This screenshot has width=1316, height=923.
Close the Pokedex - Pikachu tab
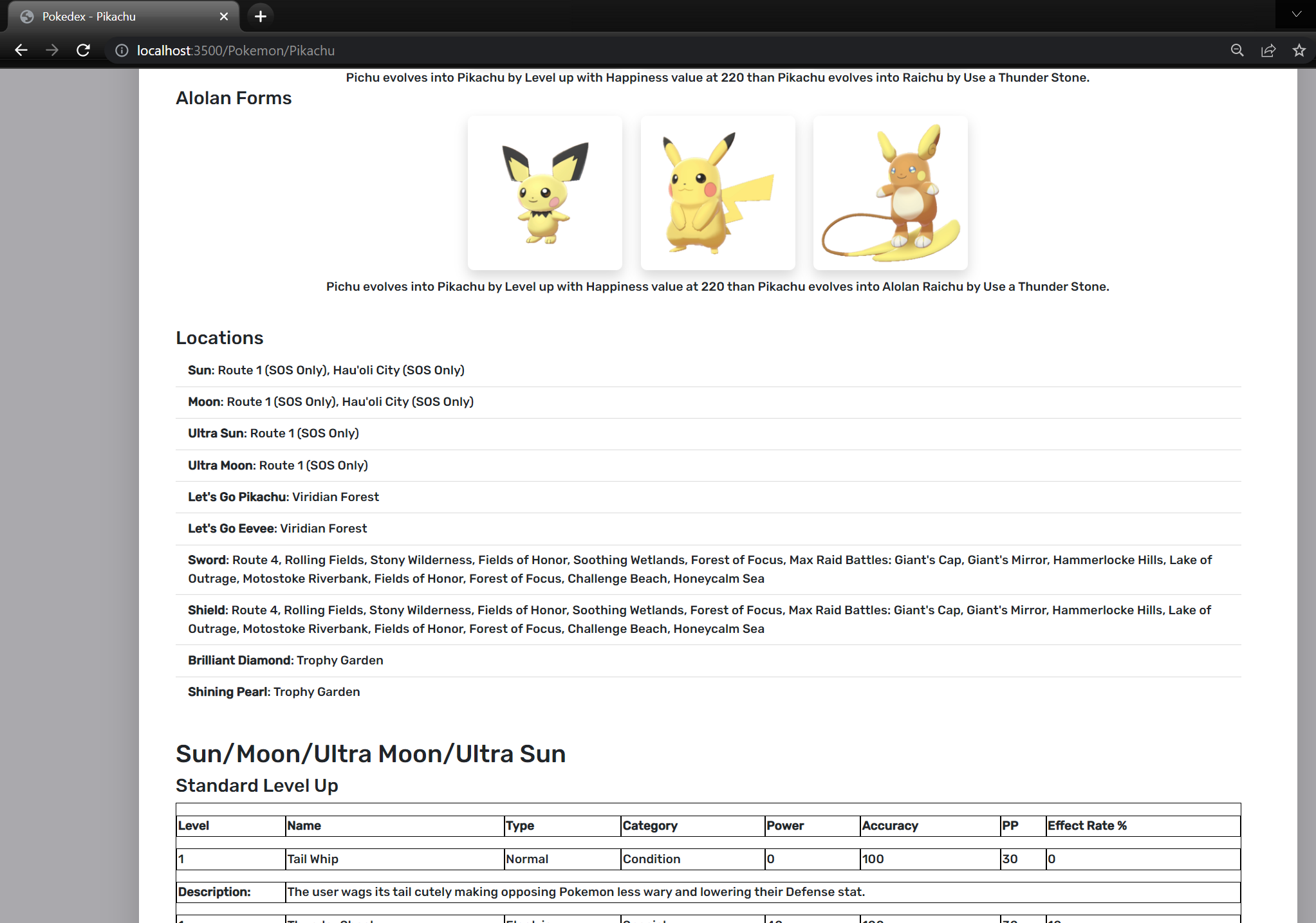[x=223, y=16]
